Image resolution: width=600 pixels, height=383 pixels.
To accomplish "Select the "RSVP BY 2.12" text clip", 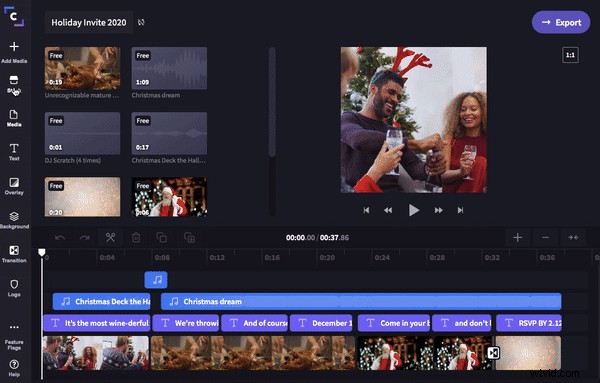I will pos(529,323).
